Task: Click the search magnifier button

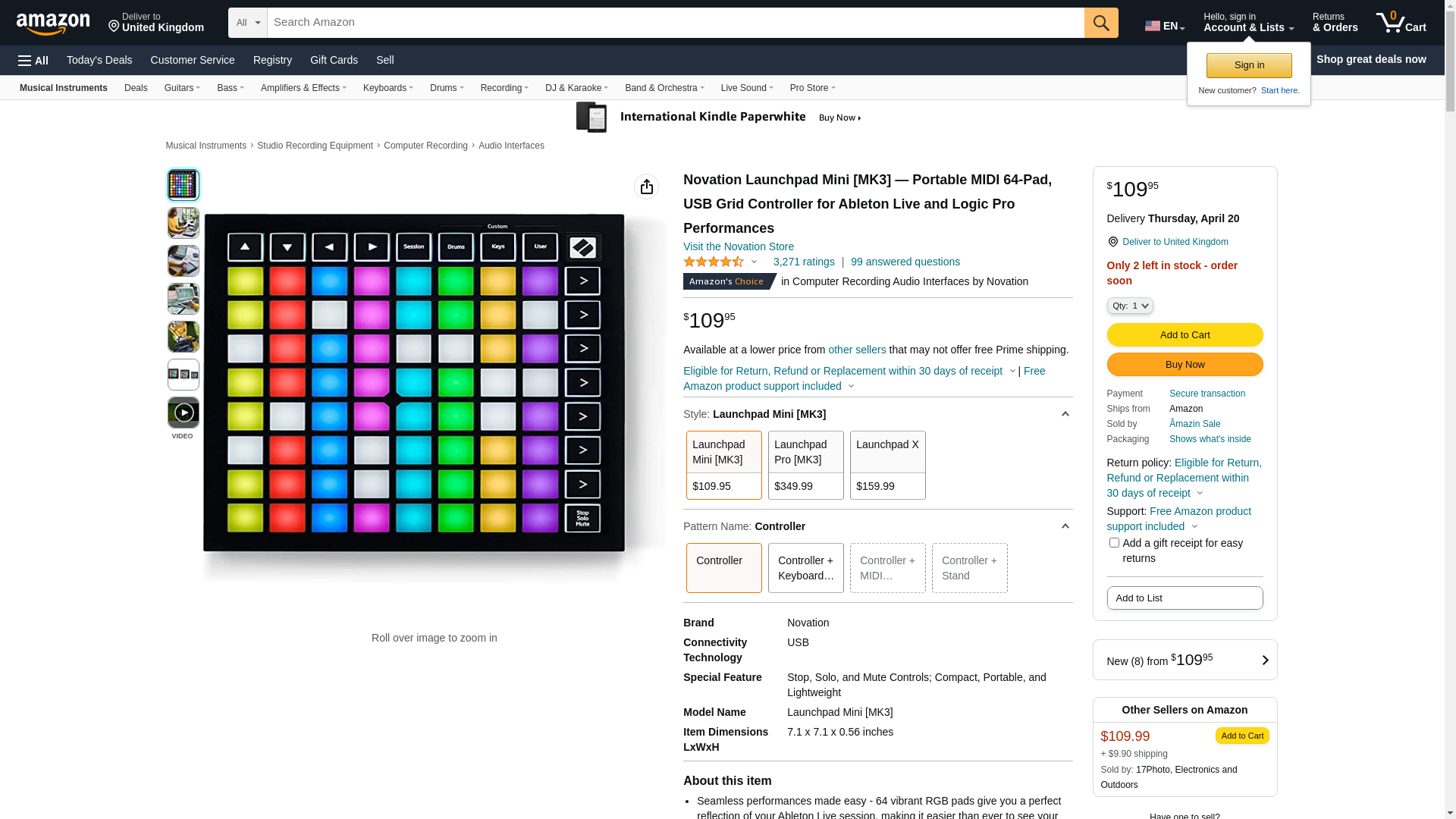Action: tap(1101, 23)
